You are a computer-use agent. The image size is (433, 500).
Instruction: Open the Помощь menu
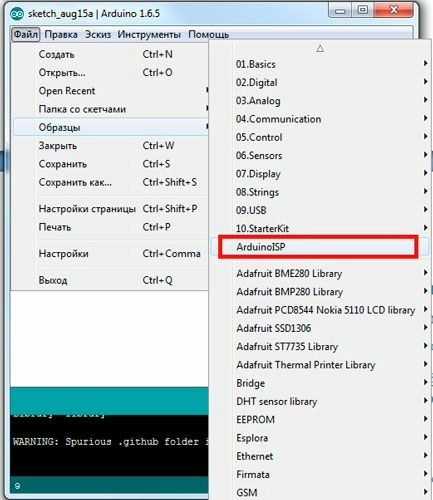click(209, 35)
